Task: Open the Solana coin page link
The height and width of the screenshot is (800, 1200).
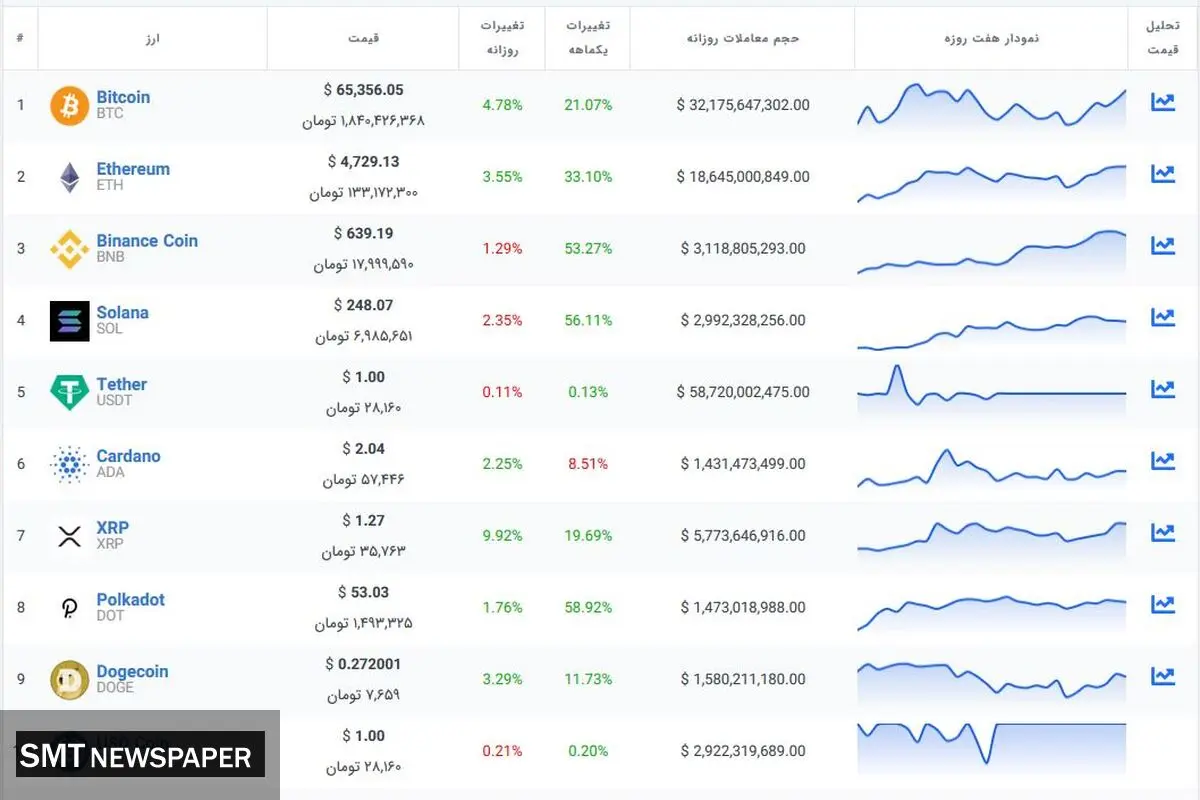Action: coord(122,313)
